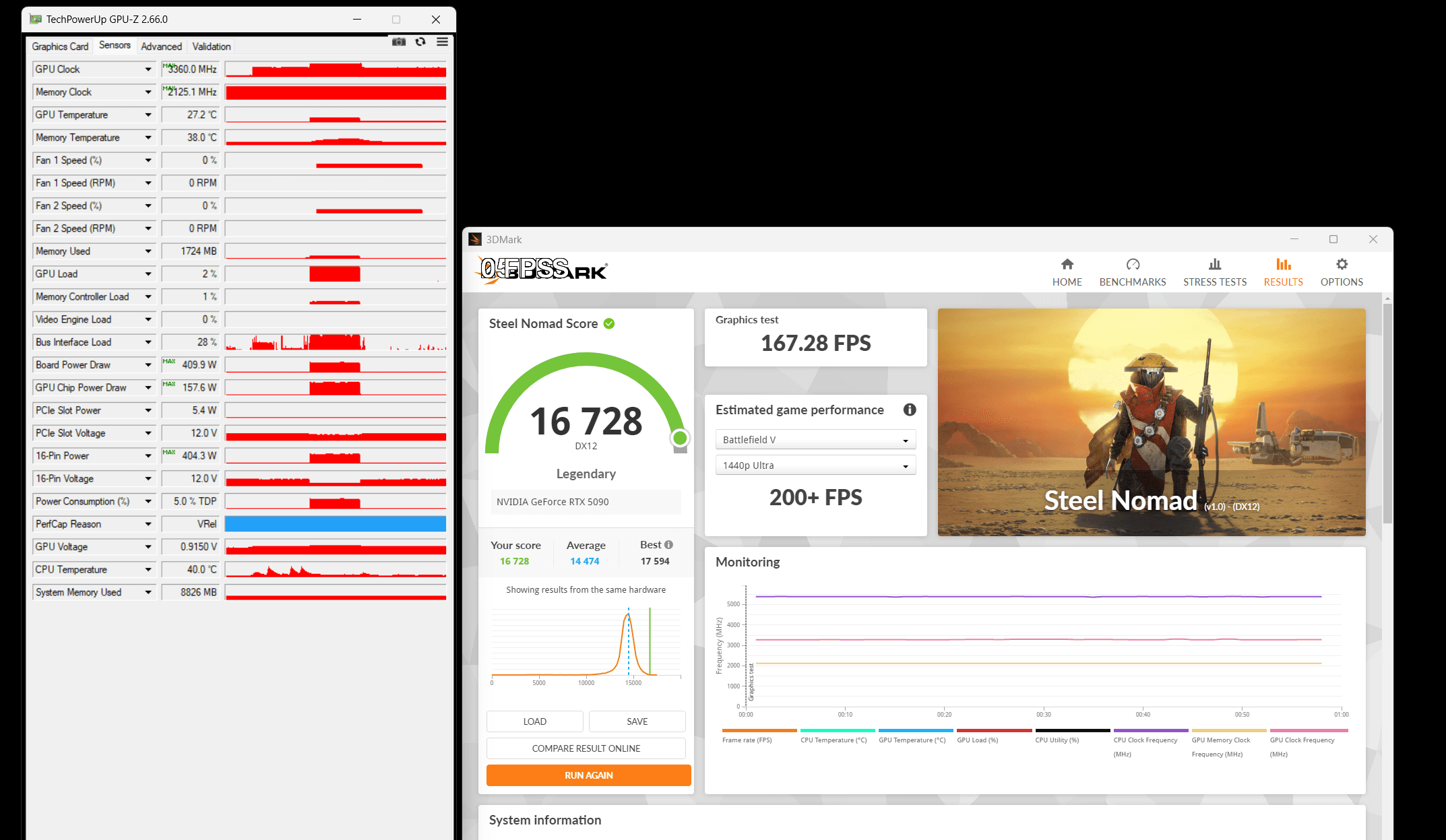Open the Battlefield V game dropdown
This screenshot has width=1446, height=840.
(815, 440)
